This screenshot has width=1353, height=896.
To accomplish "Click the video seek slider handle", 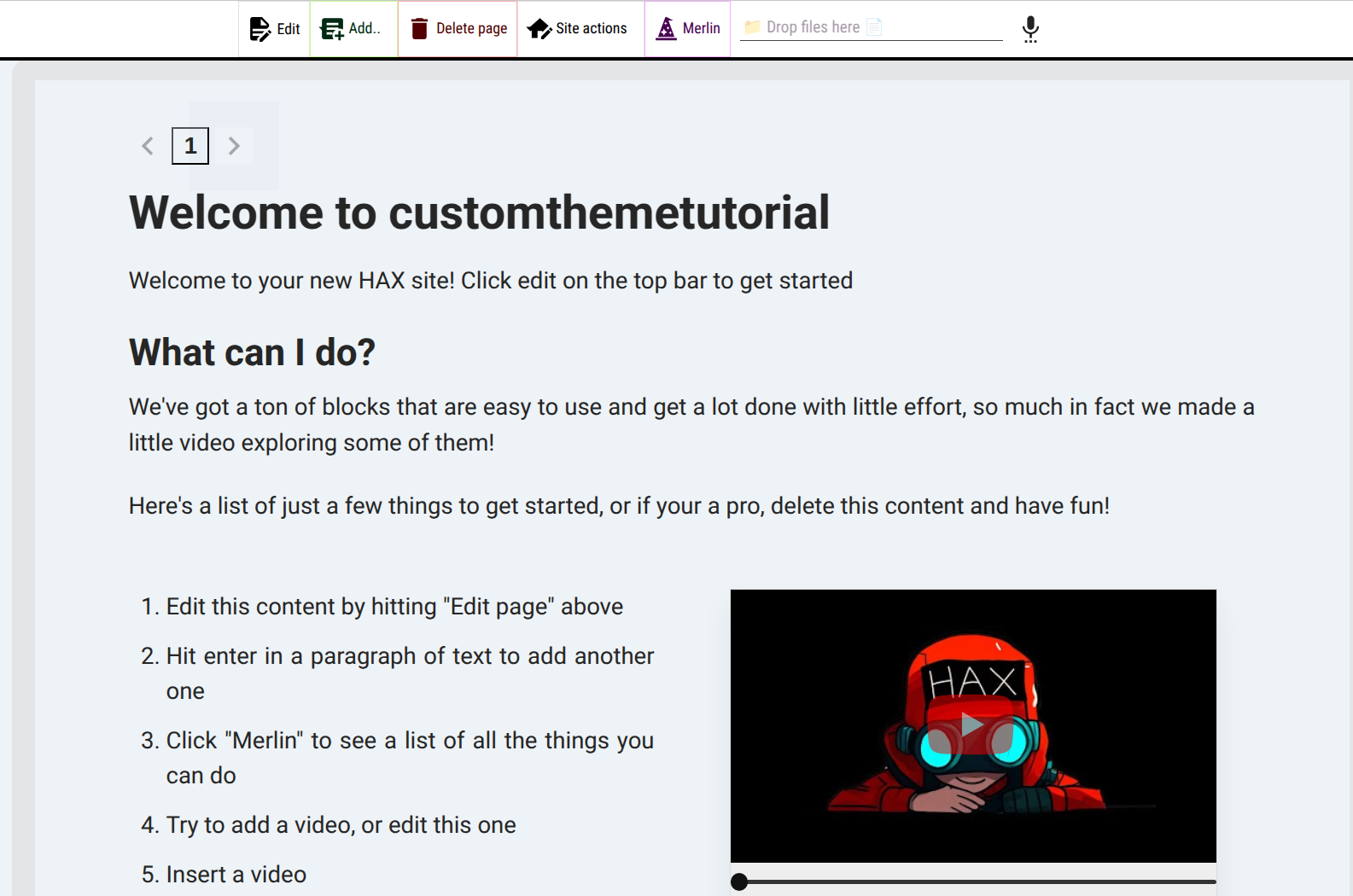I will click(739, 881).
